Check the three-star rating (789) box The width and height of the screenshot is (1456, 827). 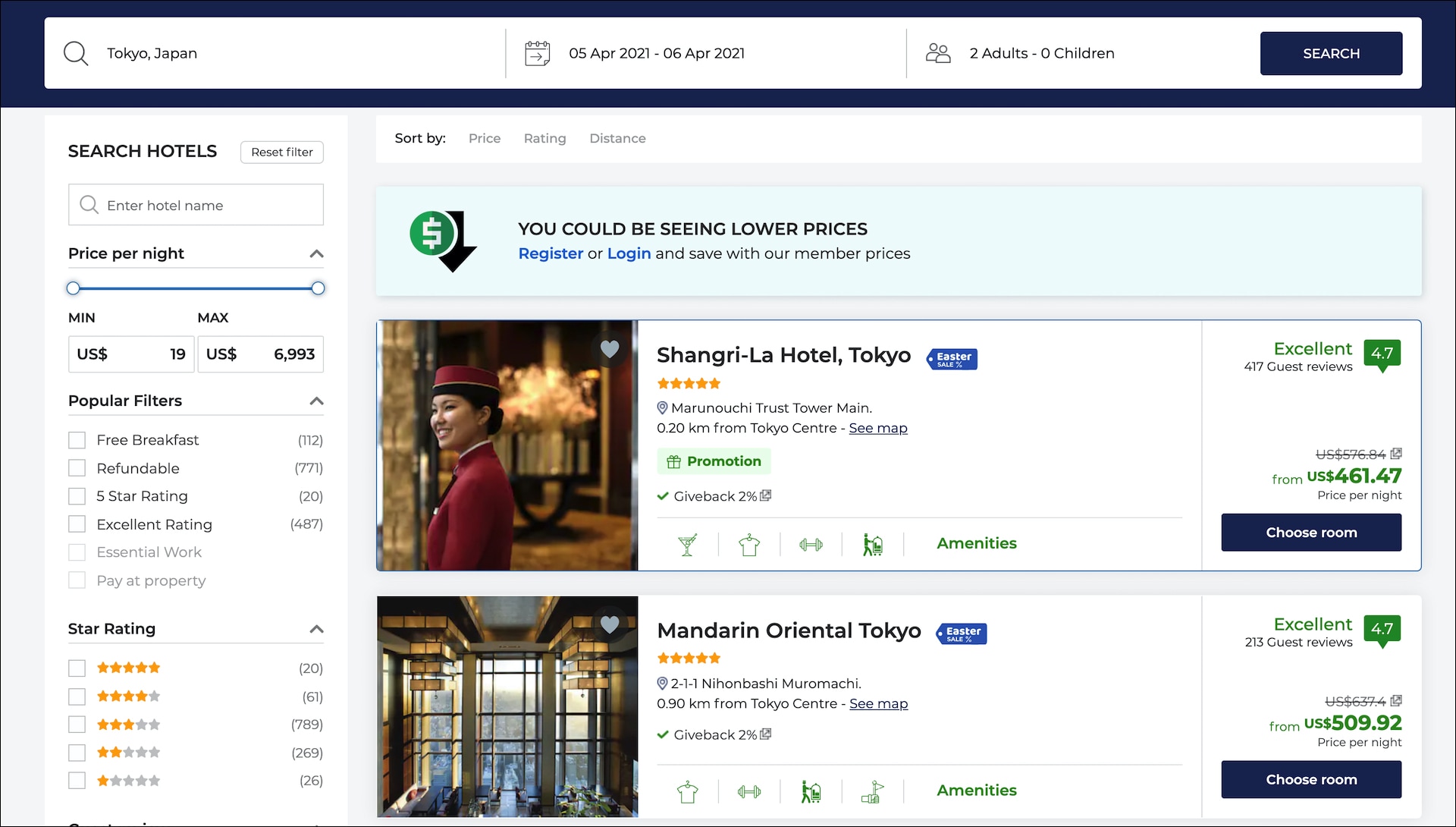point(77,725)
